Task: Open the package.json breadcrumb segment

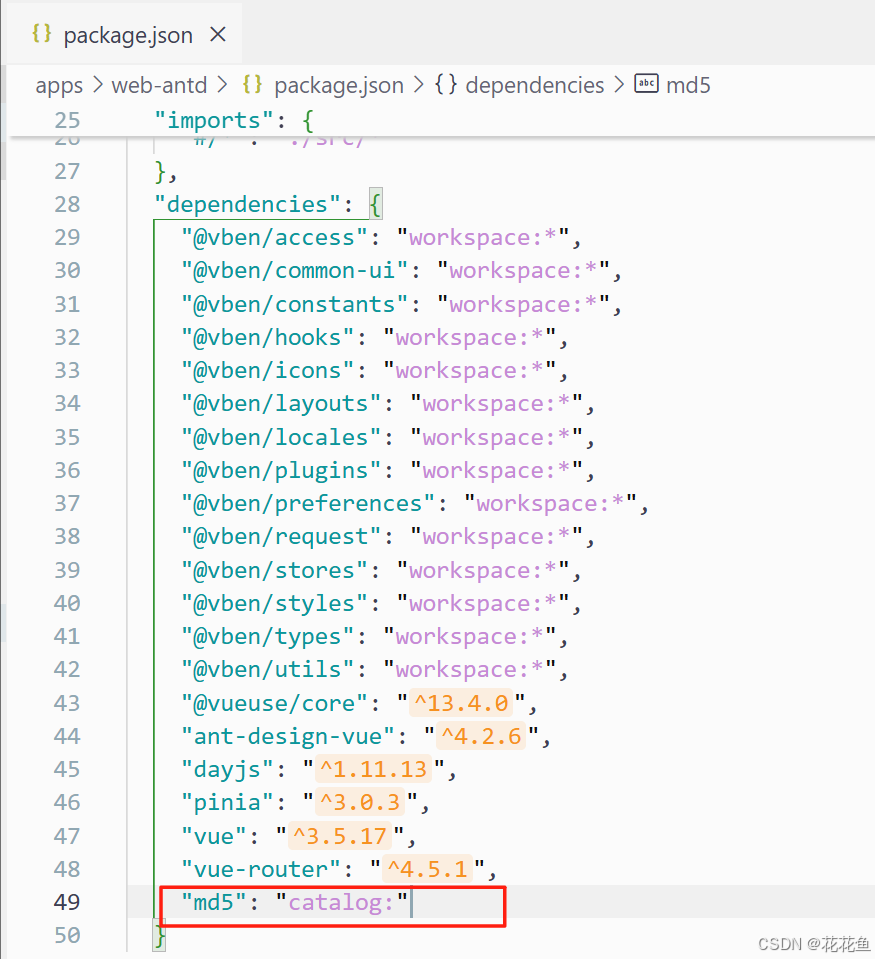Action: click(x=339, y=85)
